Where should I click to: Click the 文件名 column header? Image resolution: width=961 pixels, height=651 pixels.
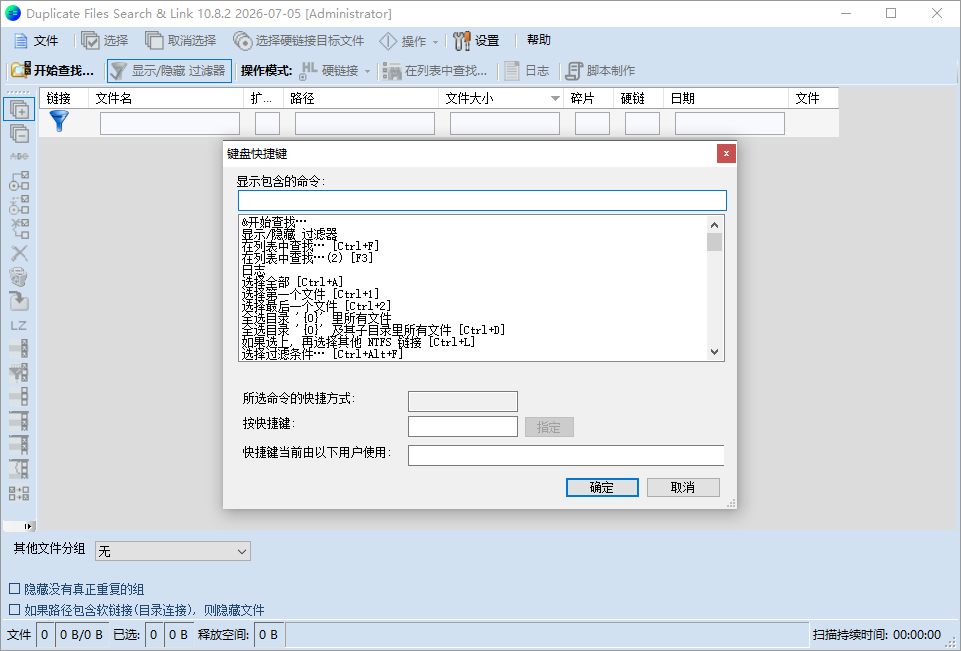(x=166, y=98)
